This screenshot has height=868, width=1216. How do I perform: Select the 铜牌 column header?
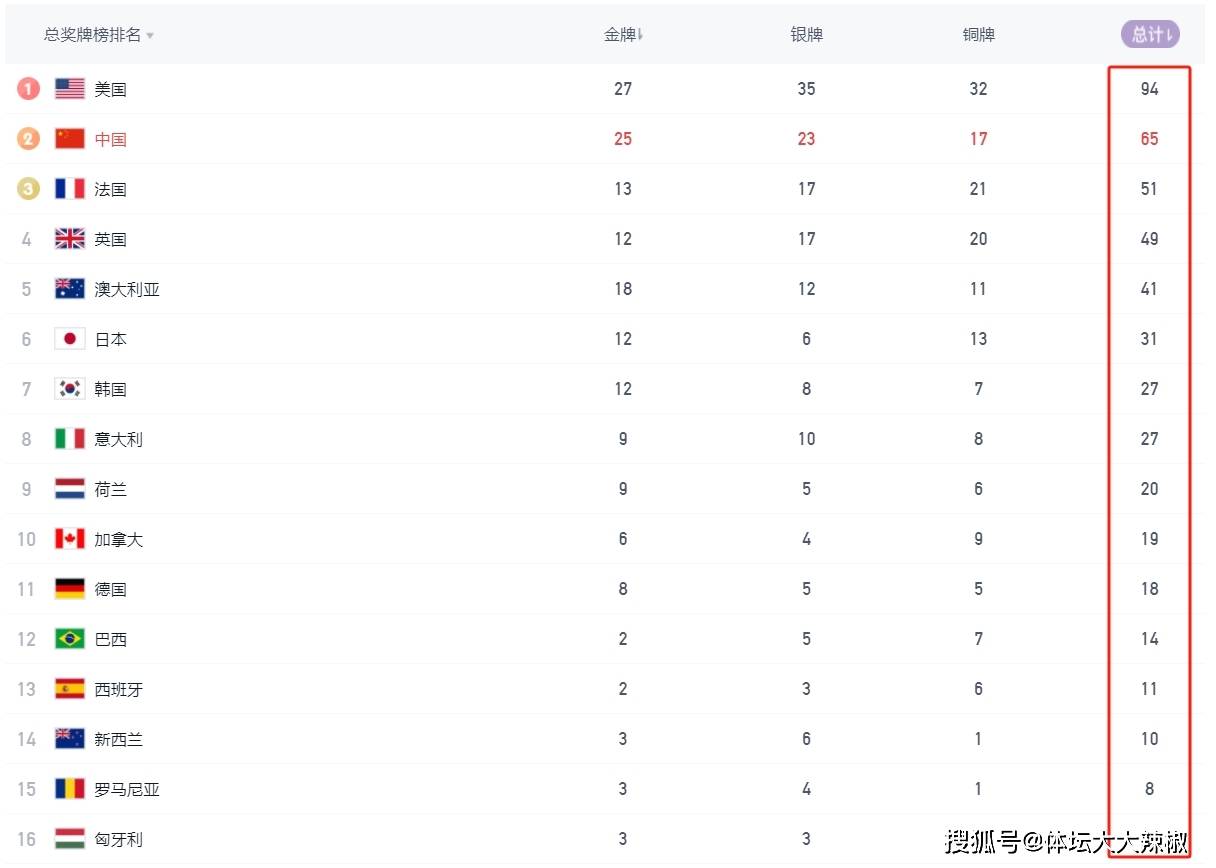click(x=978, y=35)
